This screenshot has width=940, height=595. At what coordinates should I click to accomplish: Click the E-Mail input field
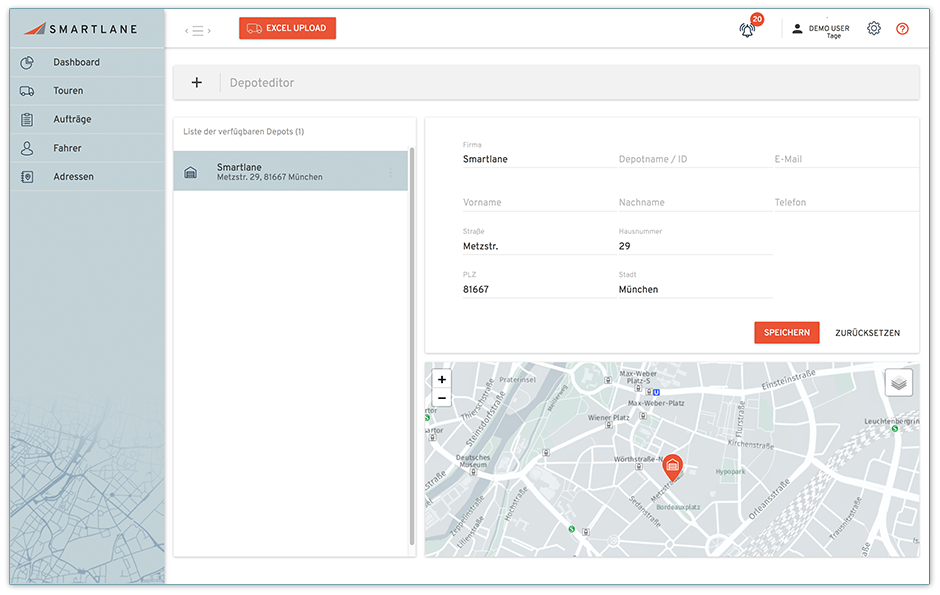point(846,159)
